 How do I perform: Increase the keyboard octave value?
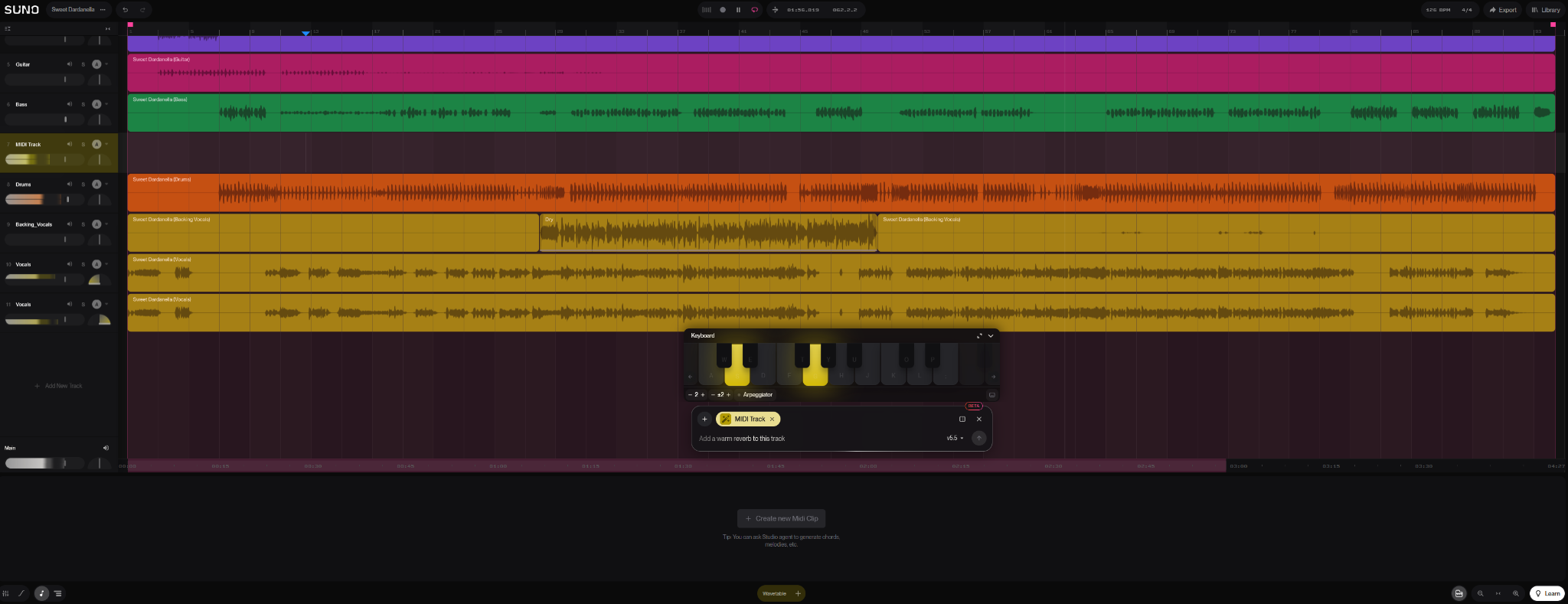click(x=703, y=395)
